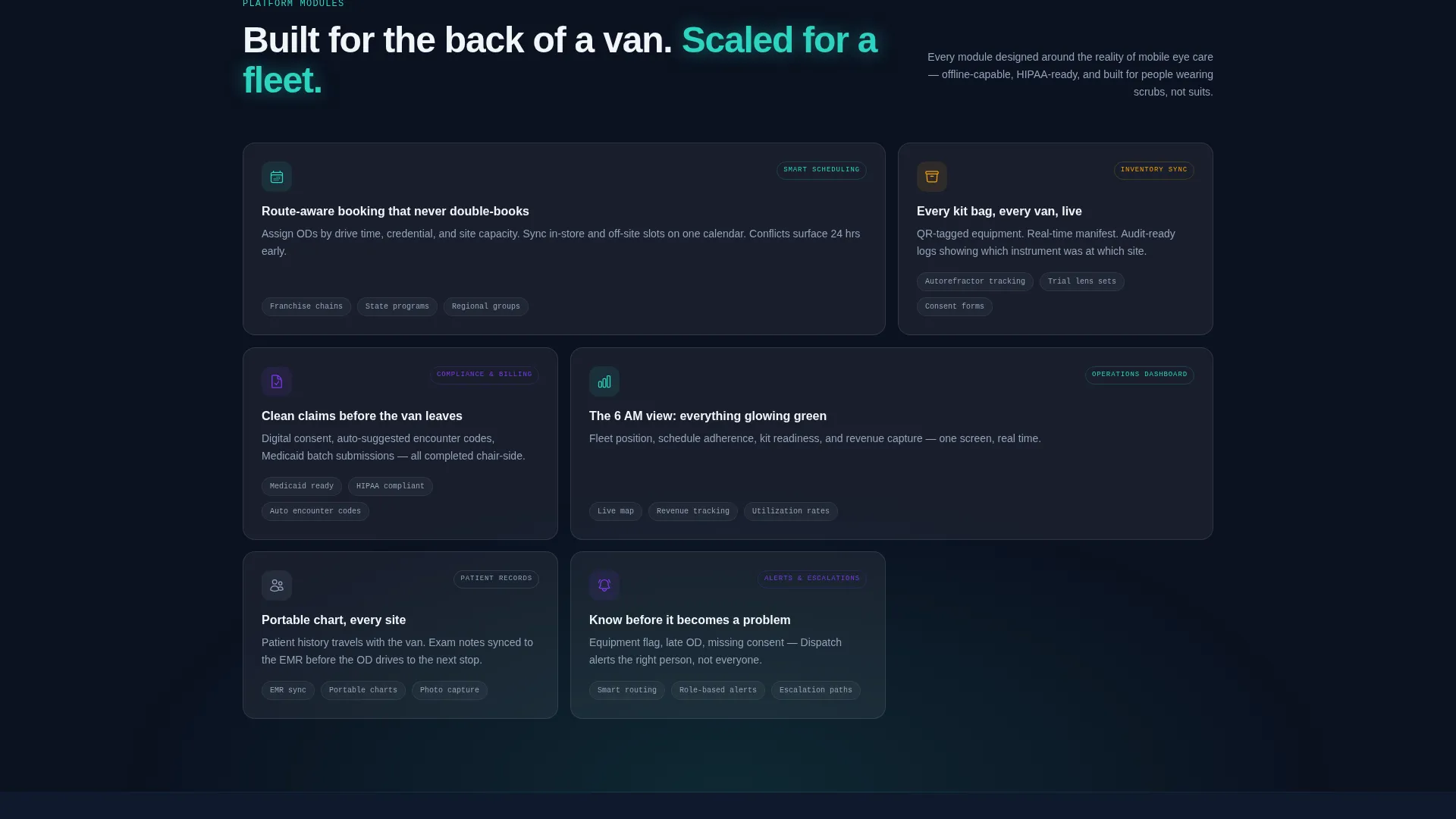The height and width of the screenshot is (819, 1456).
Task: Click the users icon for patient records
Action: click(277, 585)
